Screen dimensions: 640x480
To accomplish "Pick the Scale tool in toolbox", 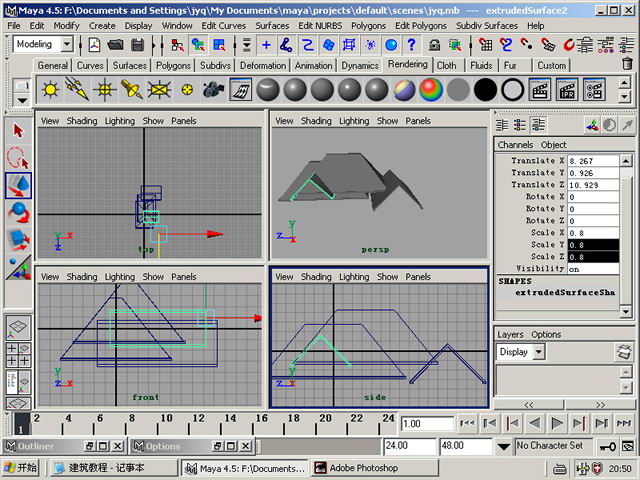I will pos(18,240).
